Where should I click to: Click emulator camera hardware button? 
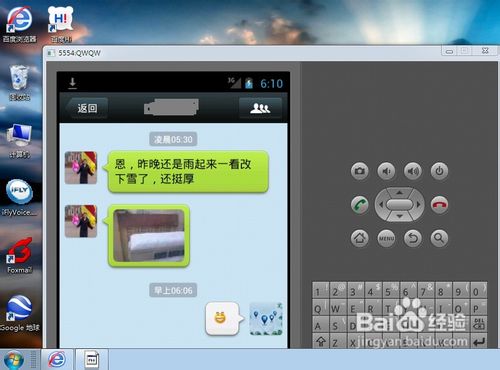tap(359, 171)
